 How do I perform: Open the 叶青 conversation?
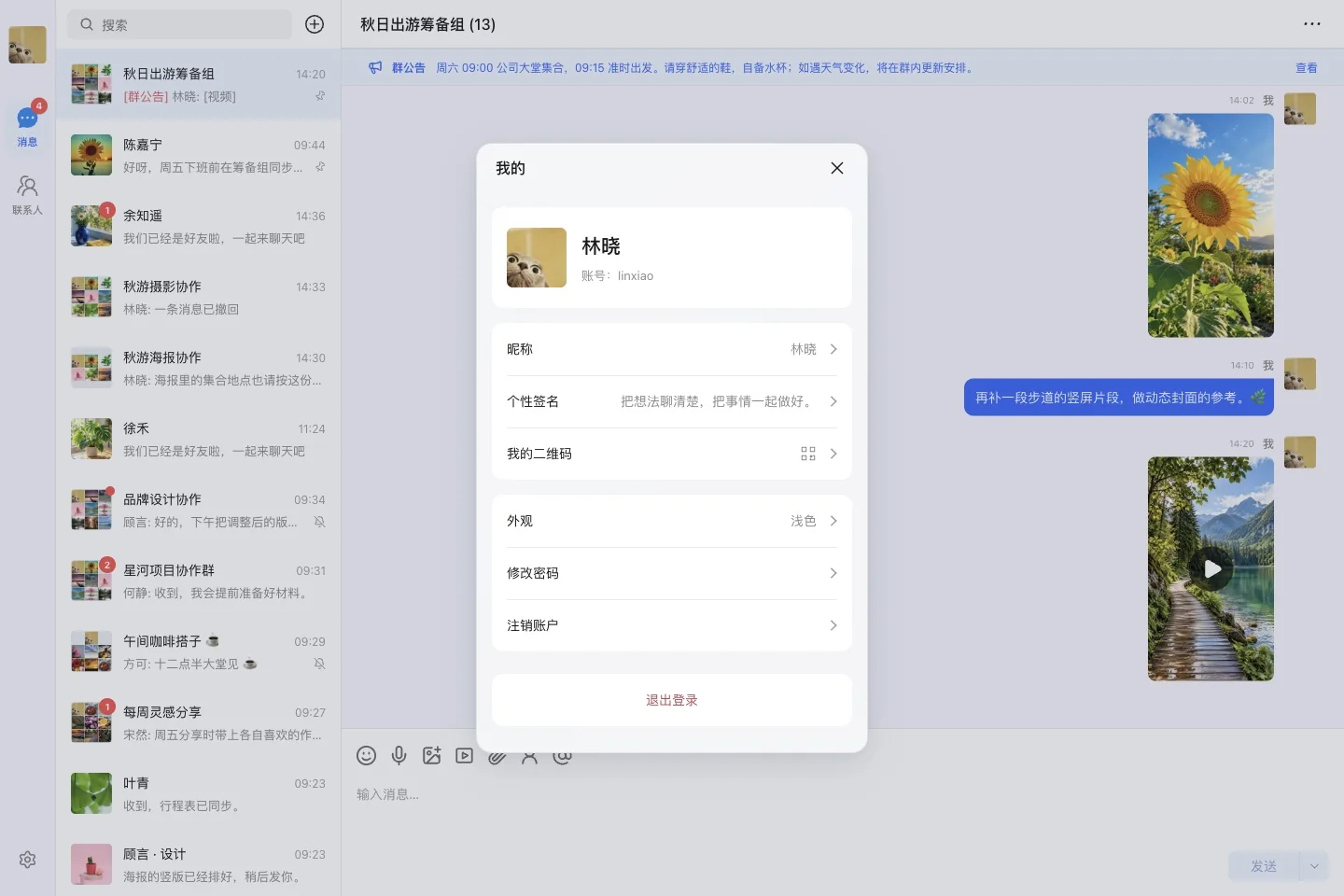tap(198, 794)
